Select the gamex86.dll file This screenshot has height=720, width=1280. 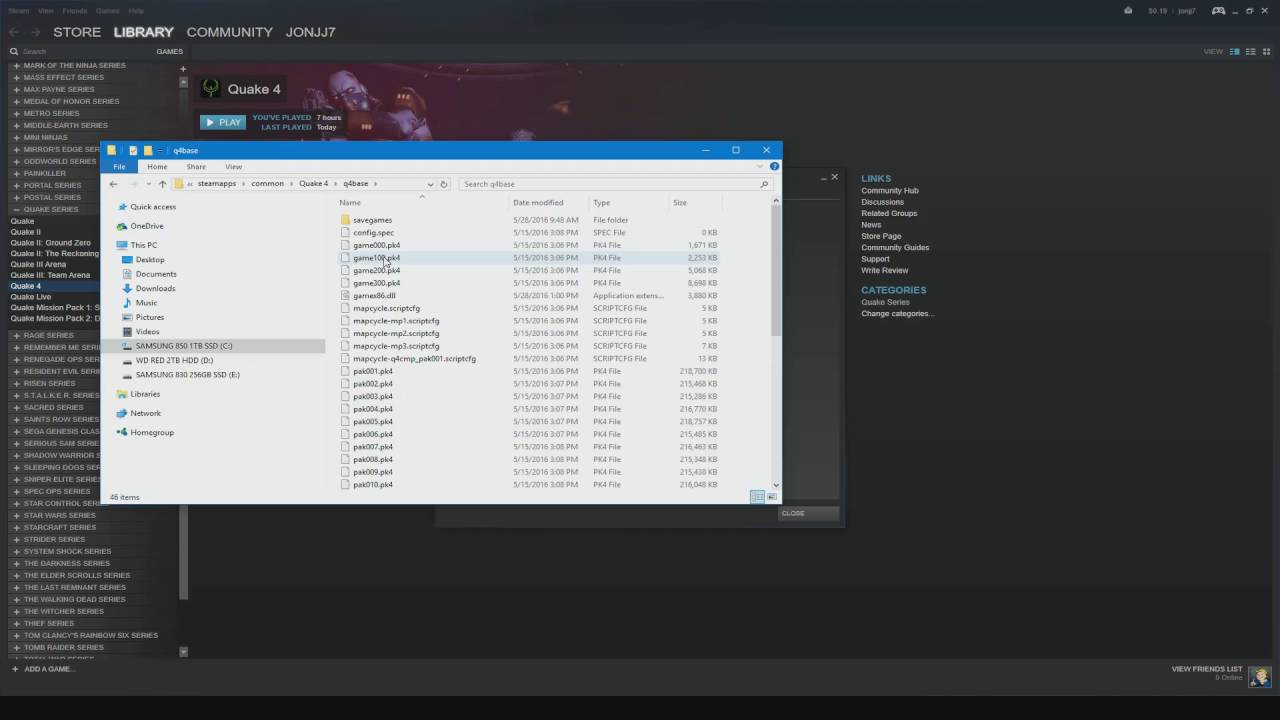(374, 296)
